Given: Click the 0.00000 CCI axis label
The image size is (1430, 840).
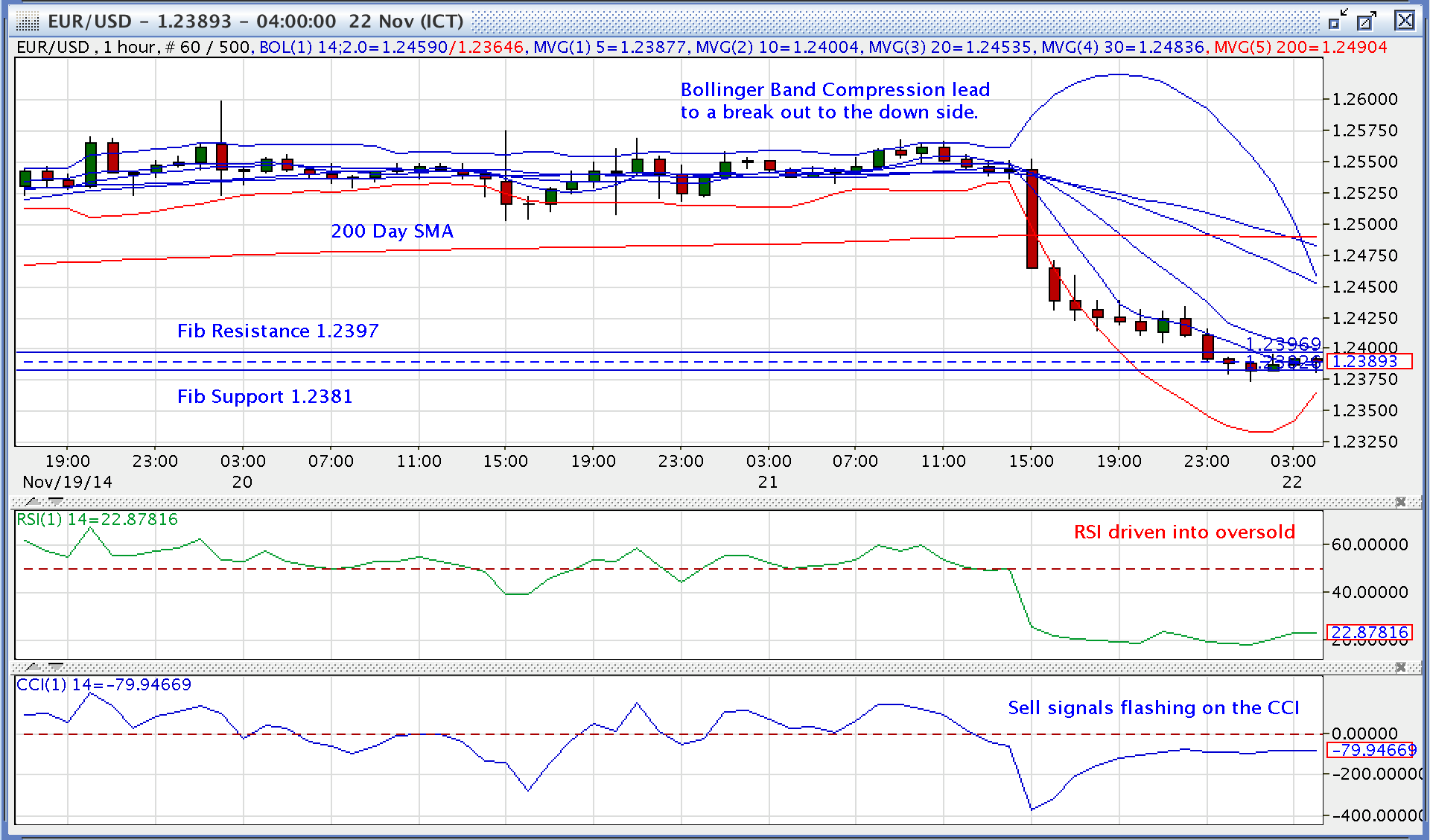Looking at the screenshot, I should coord(1365,734).
